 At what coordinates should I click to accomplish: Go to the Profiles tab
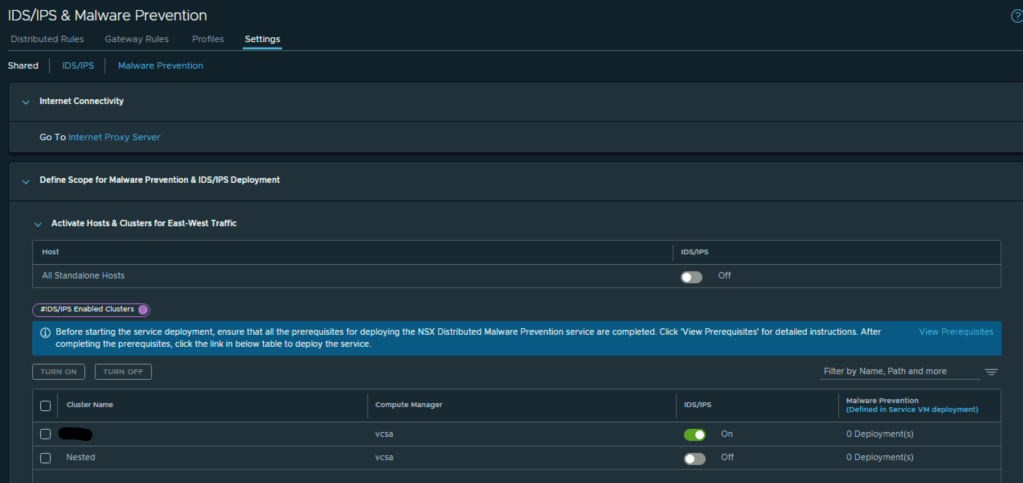tap(208, 39)
